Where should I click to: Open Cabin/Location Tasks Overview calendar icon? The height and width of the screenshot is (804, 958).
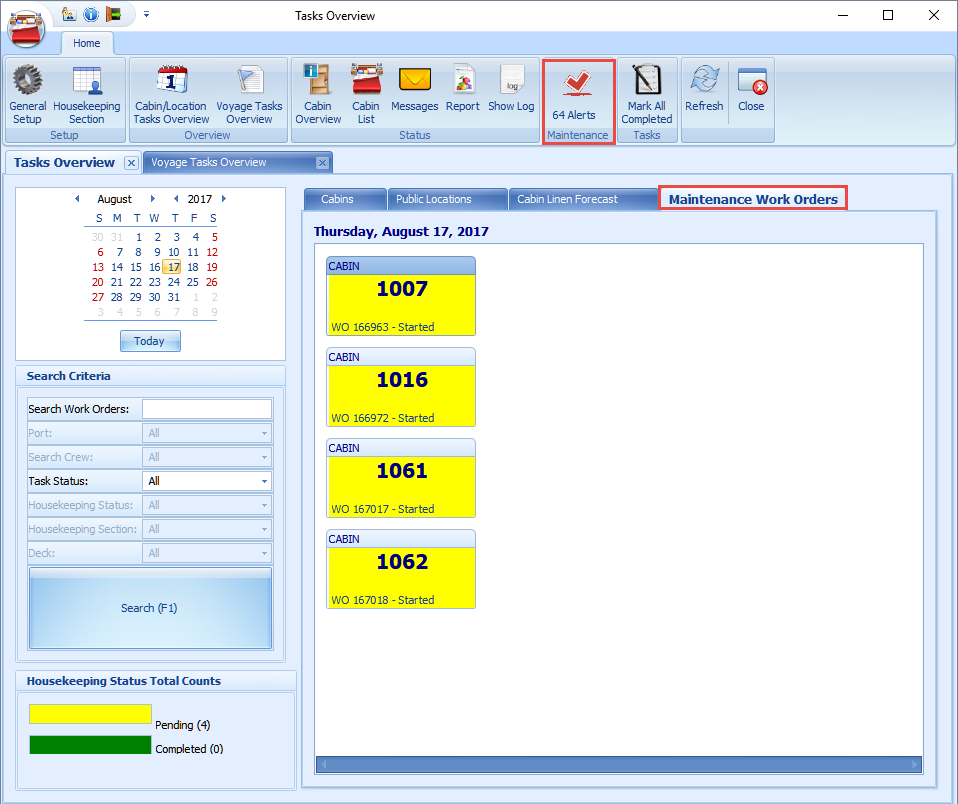pos(170,90)
